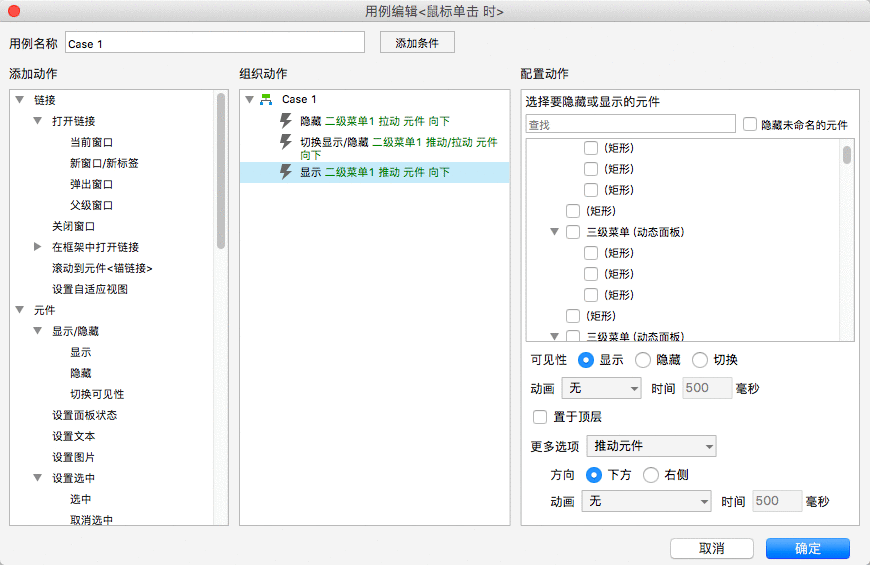Choose the 下方 direction radio button
The height and width of the screenshot is (565, 870).
pyautogui.click(x=594, y=475)
